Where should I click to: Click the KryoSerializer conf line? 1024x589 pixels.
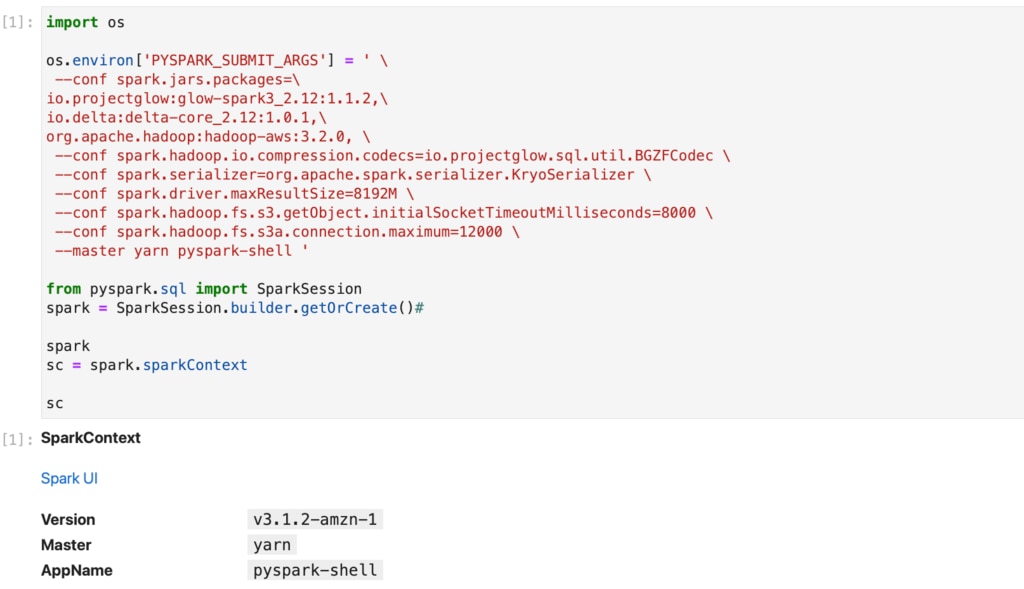tap(353, 174)
